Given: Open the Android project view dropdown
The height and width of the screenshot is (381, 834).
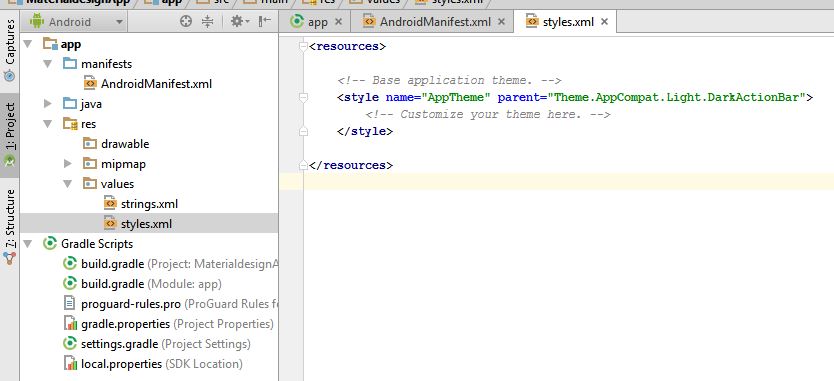Looking at the screenshot, I should click(76, 22).
